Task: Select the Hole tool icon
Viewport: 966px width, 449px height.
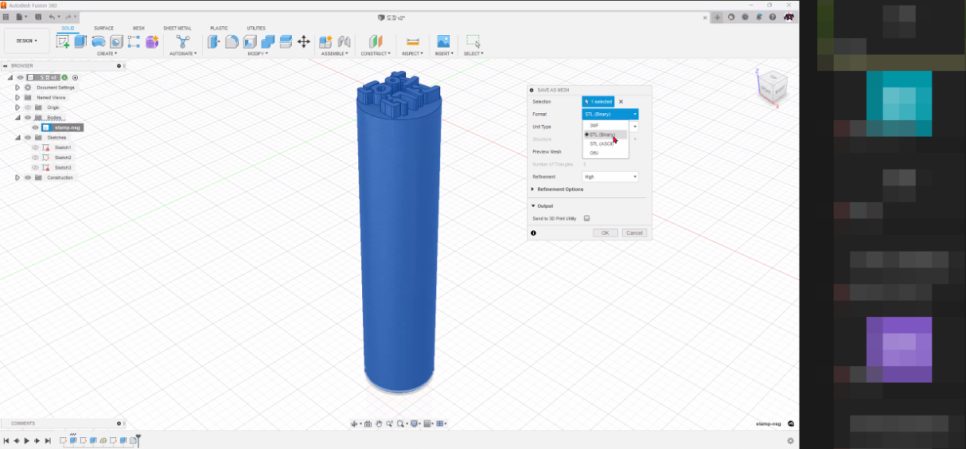Action: 116,41
